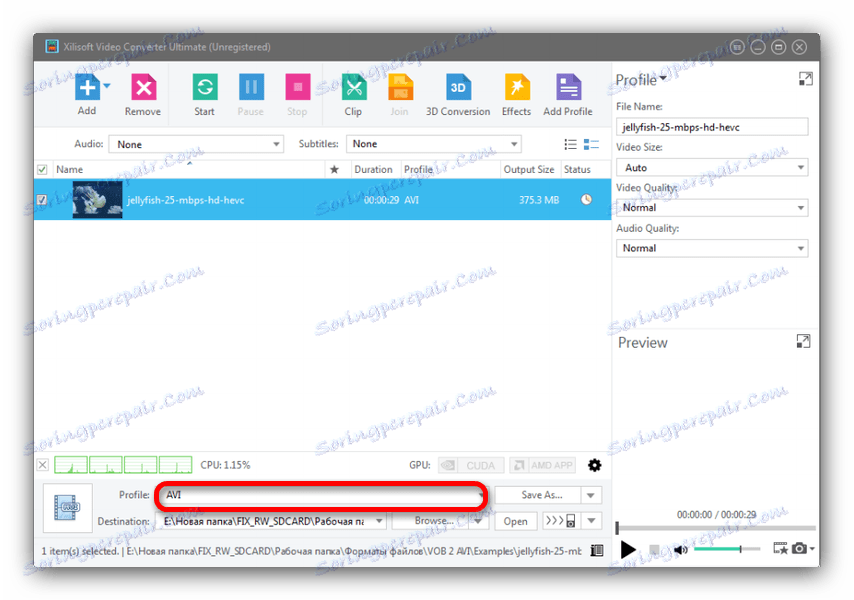Toggle the select-all checkbox in header
Screen dimensions: 854x600
(x=42, y=170)
